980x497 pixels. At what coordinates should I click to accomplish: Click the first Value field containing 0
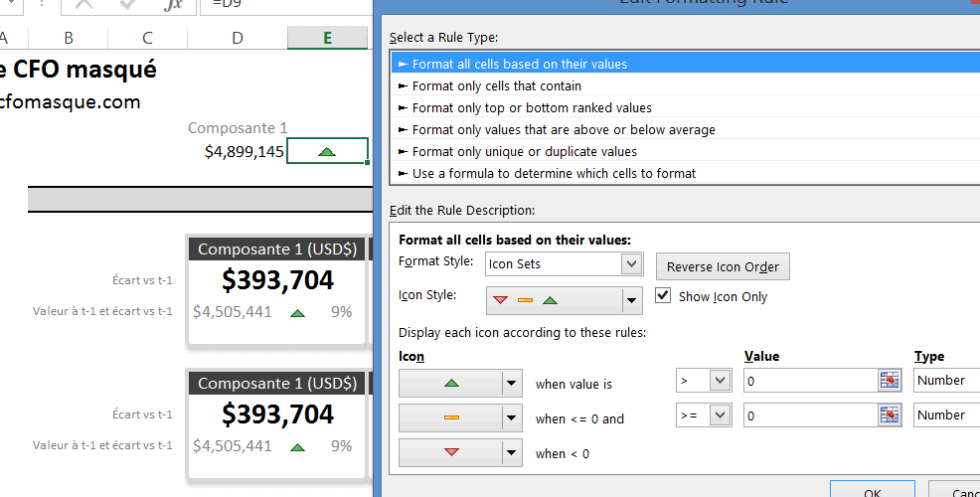pyautogui.click(x=810, y=381)
